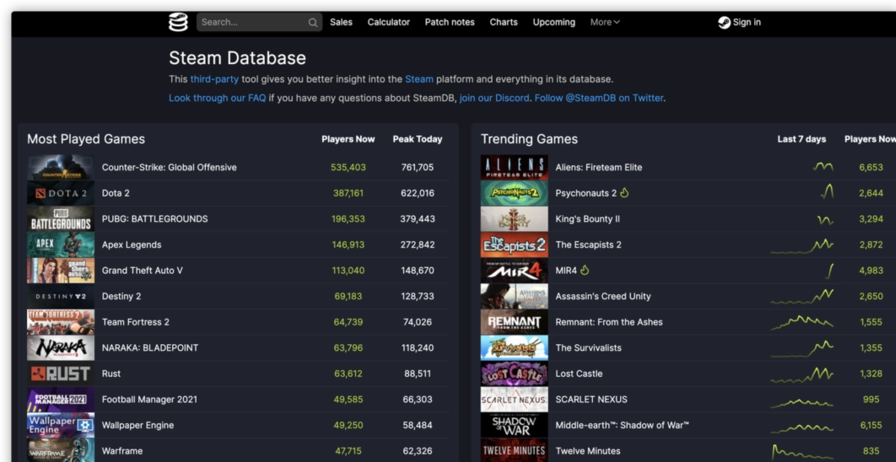This screenshot has width=896, height=462.
Task: Open Look through our FAQ link
Action: 217,98
